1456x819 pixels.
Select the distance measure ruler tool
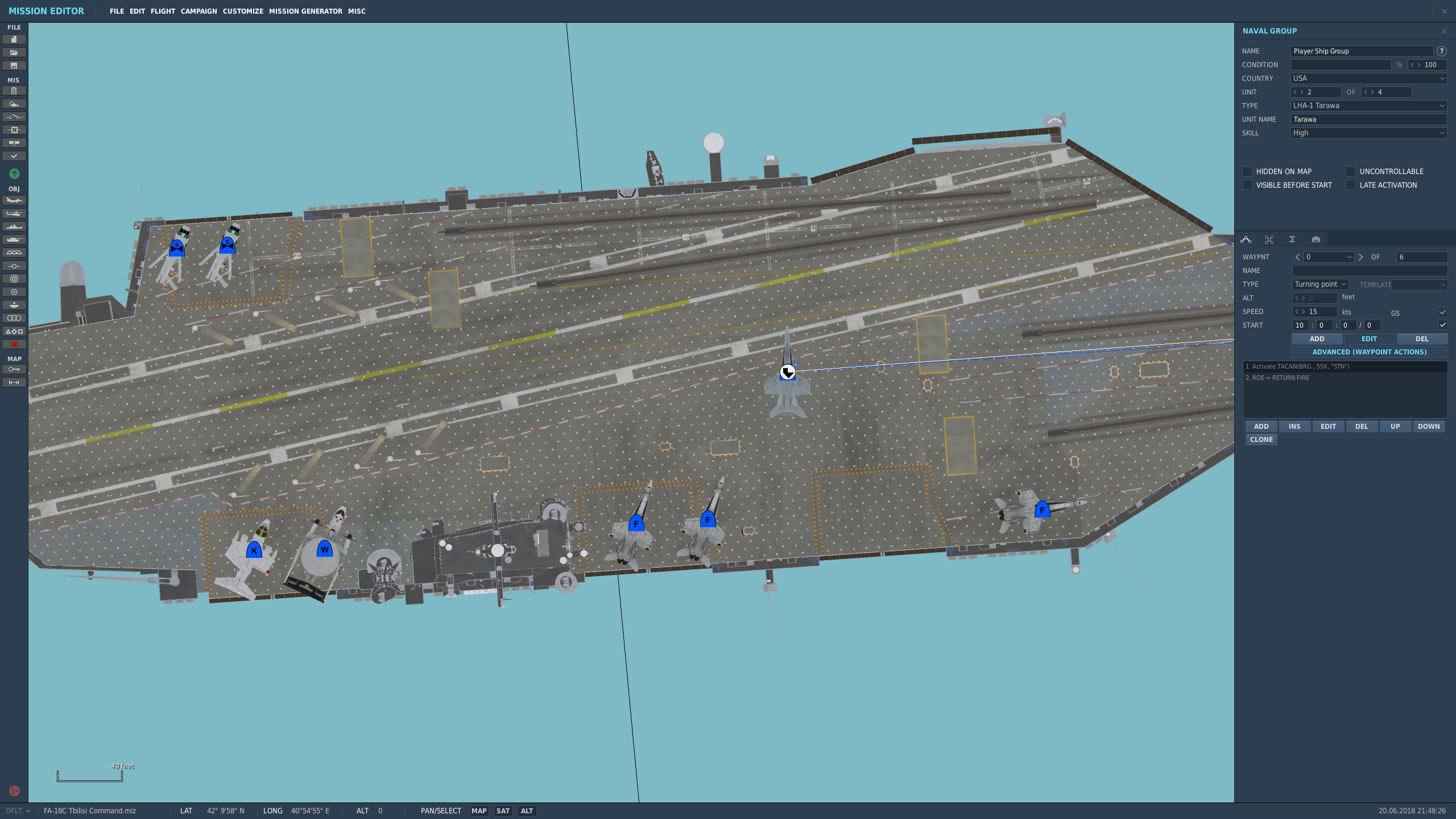[14, 383]
